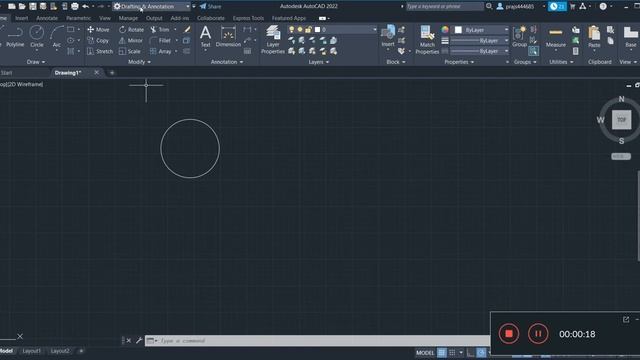Screen dimensions: 640x360
Task: Toggle the layer on/off lightbulb icon
Action: coord(291,29)
